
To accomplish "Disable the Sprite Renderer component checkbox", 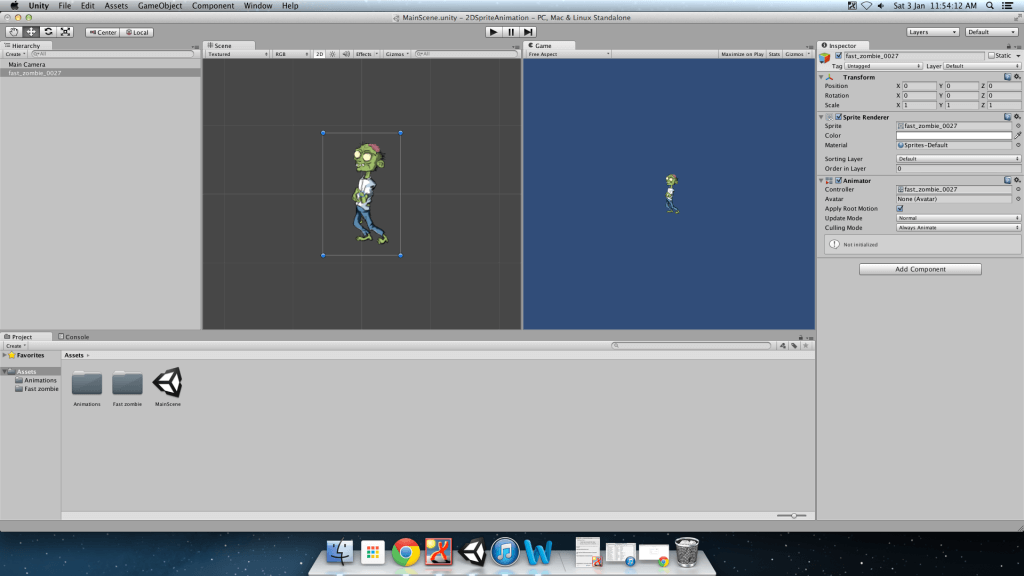I will coord(839,117).
